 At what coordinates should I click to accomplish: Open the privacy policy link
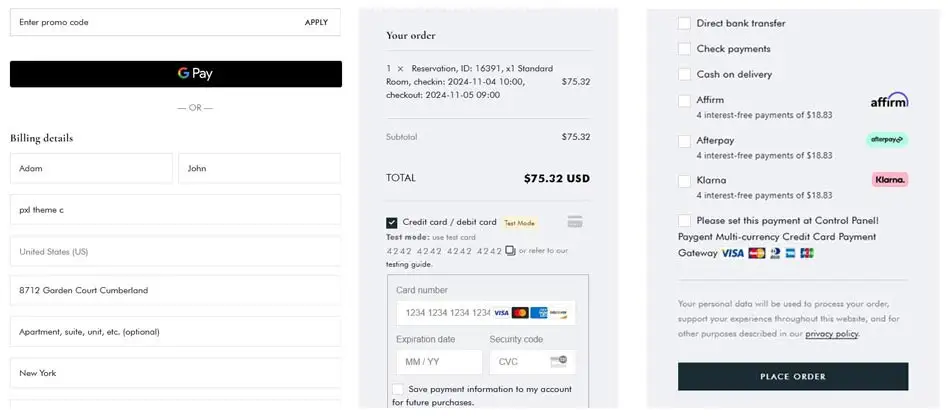pyautogui.click(x=831, y=334)
